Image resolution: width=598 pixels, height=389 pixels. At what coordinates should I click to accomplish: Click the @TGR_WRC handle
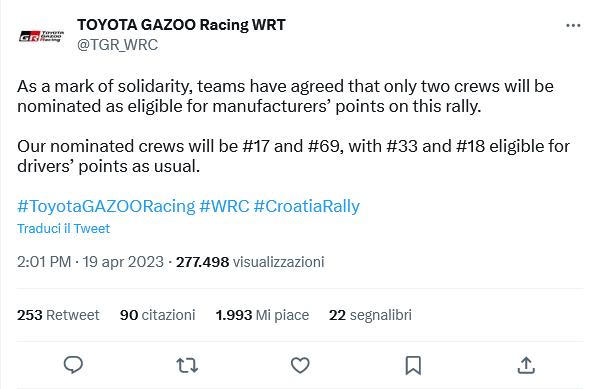pyautogui.click(x=117, y=45)
